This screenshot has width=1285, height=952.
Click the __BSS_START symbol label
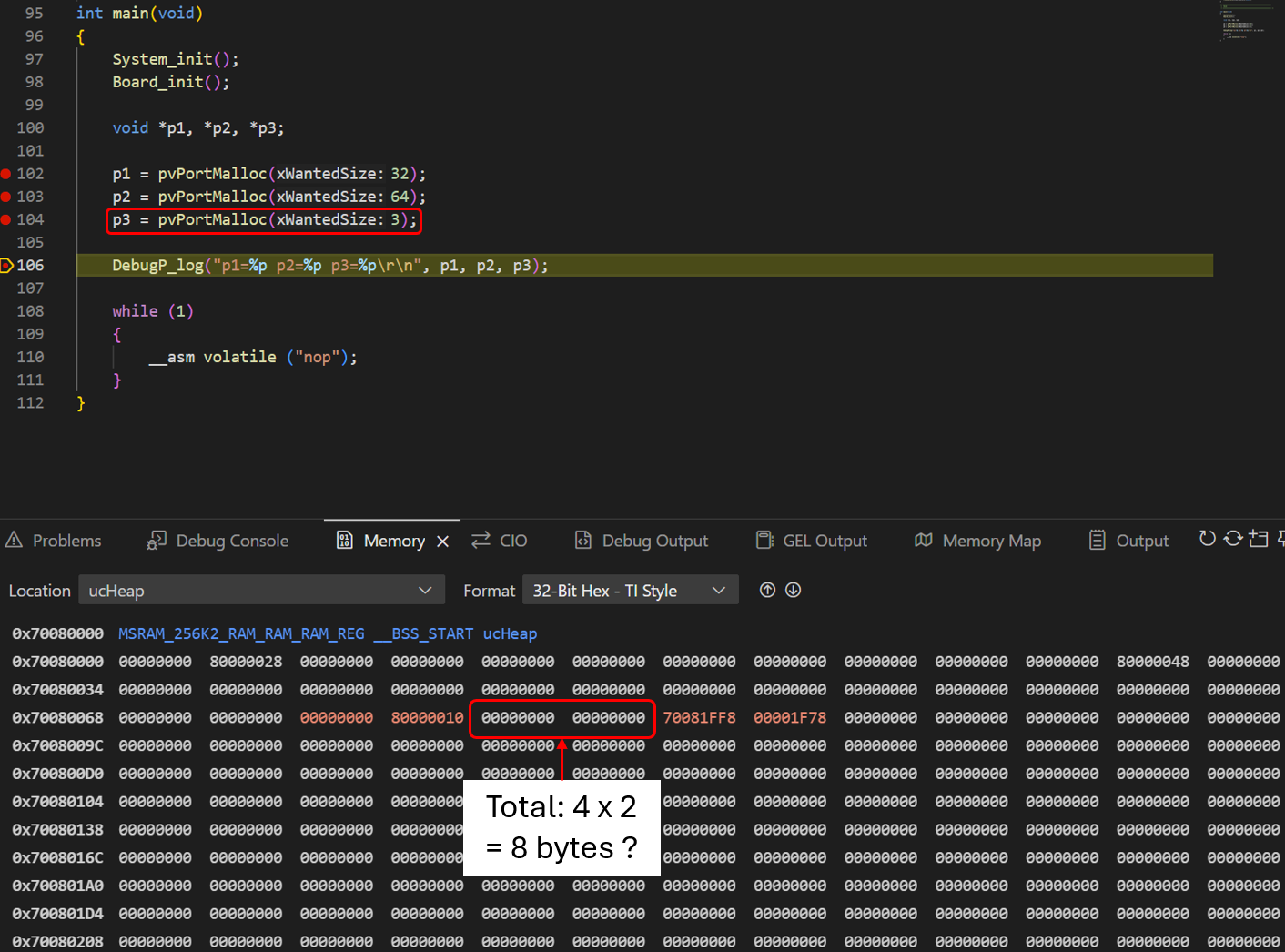423,633
